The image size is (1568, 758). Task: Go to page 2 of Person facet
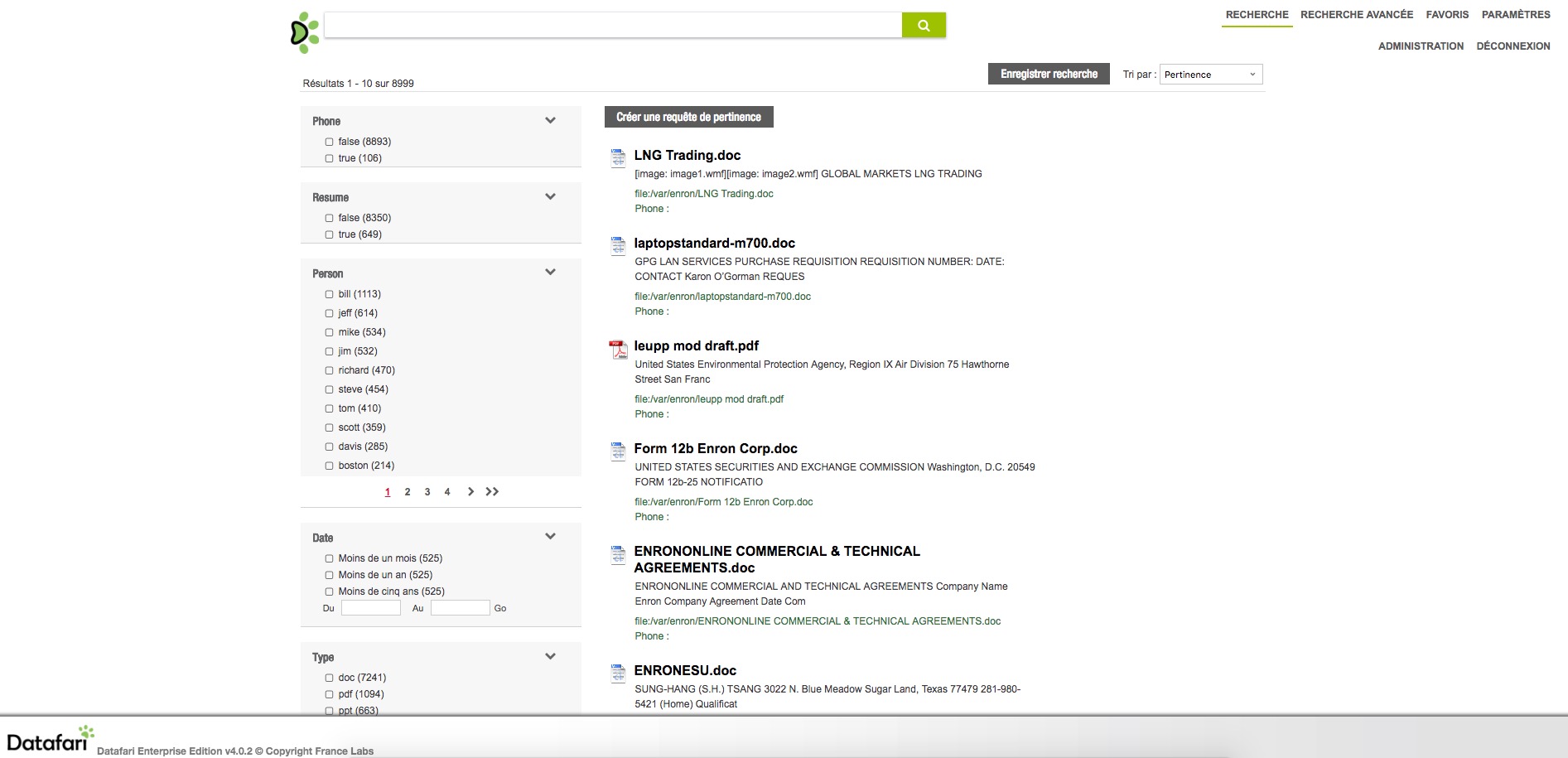coord(408,492)
